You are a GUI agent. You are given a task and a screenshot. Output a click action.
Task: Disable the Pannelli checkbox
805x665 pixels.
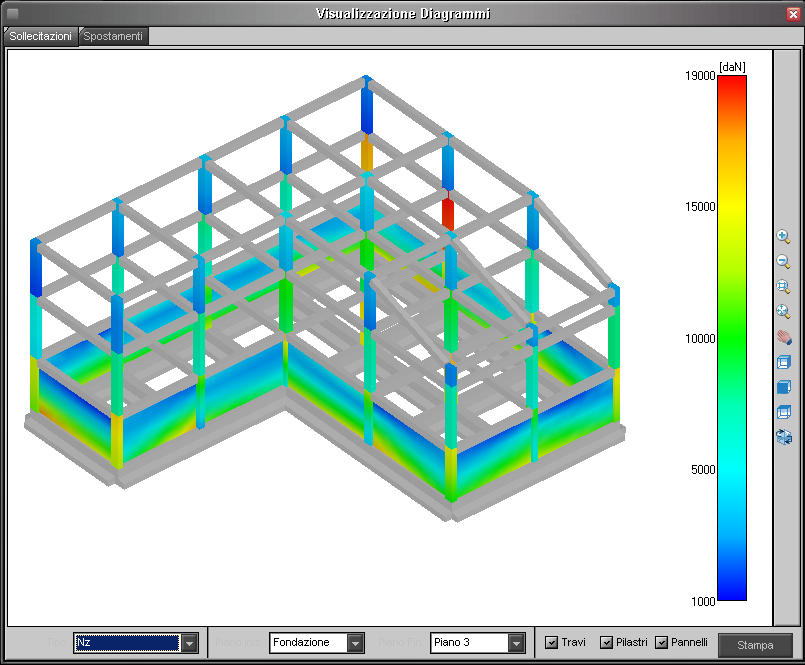661,642
